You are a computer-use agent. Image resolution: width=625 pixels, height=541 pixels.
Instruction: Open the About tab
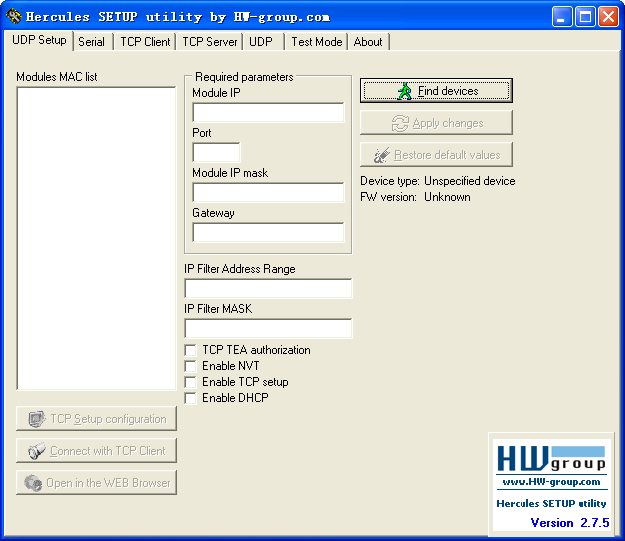point(368,42)
